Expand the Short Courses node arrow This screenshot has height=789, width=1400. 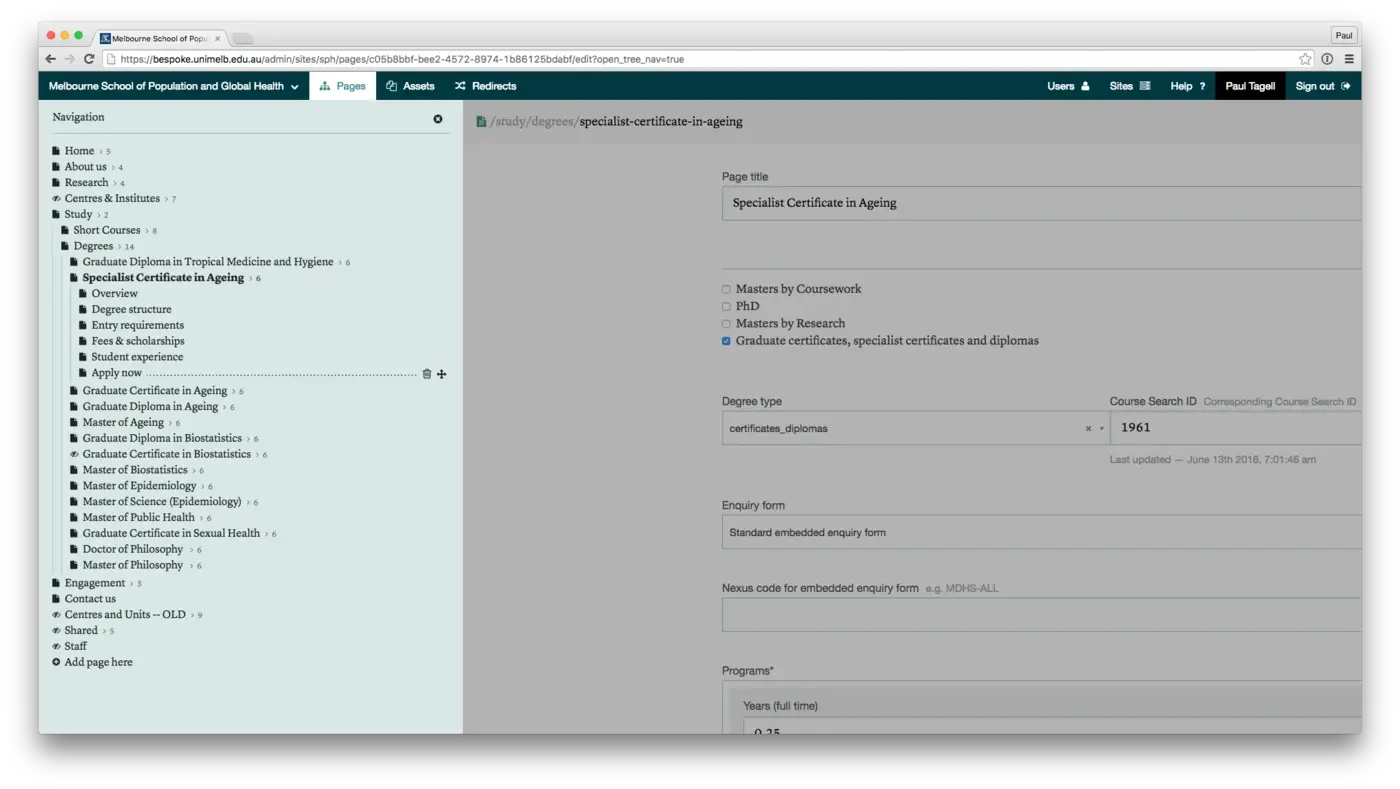coord(147,231)
